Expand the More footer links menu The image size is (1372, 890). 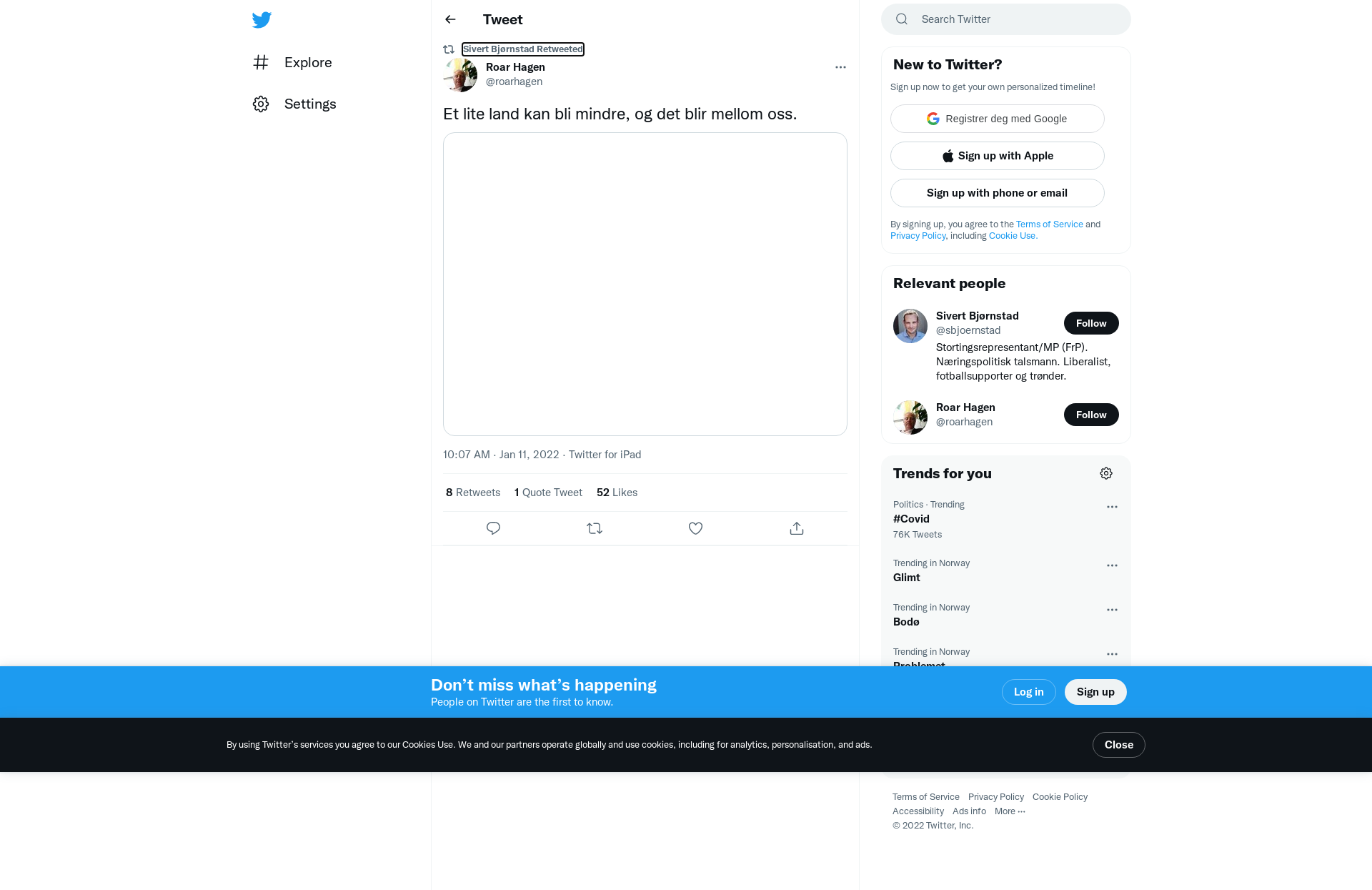[x=1010, y=811]
